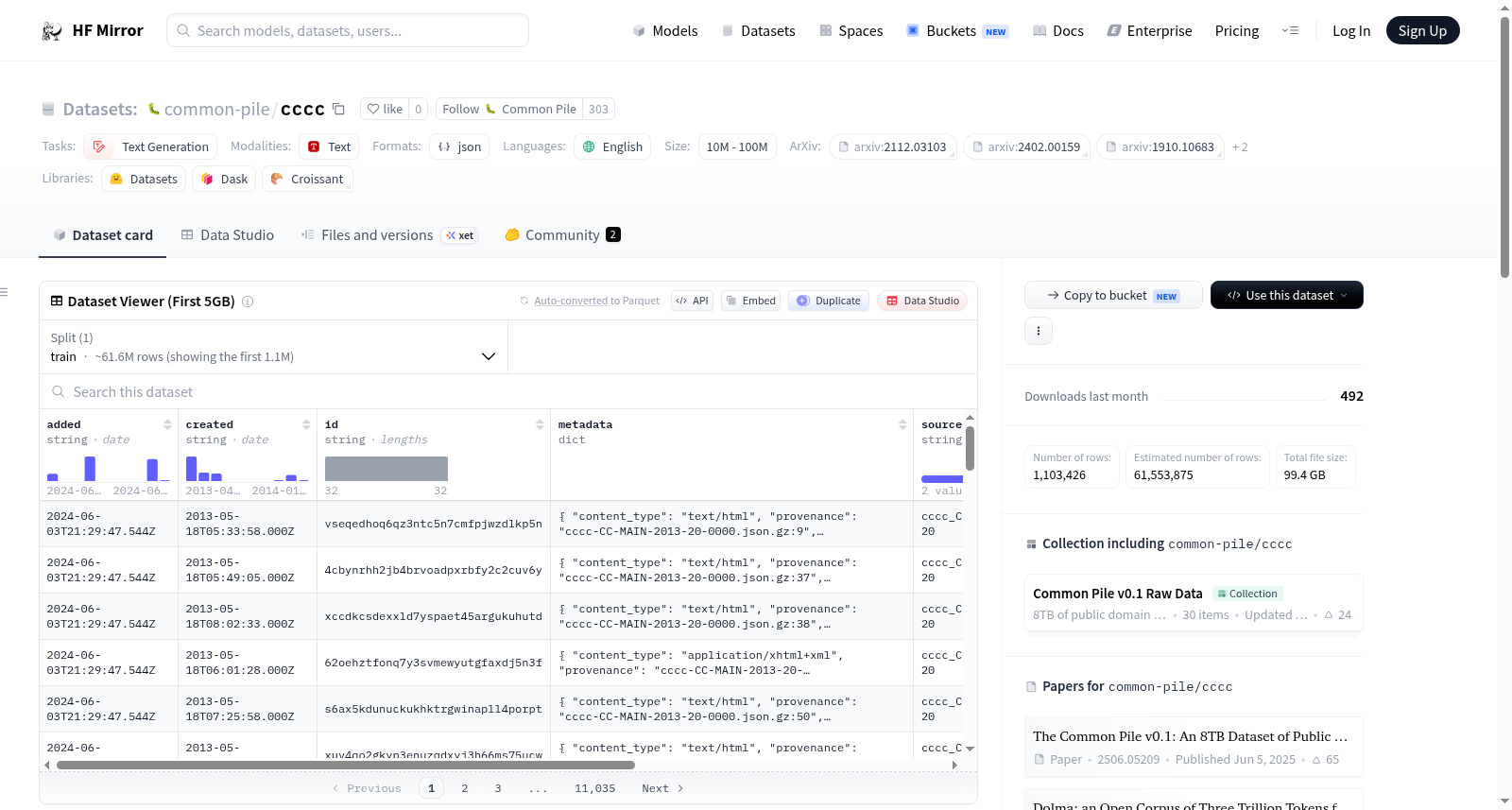The image size is (1512, 810).
Task: Click the page vertical scrollbar
Action: [1505, 146]
